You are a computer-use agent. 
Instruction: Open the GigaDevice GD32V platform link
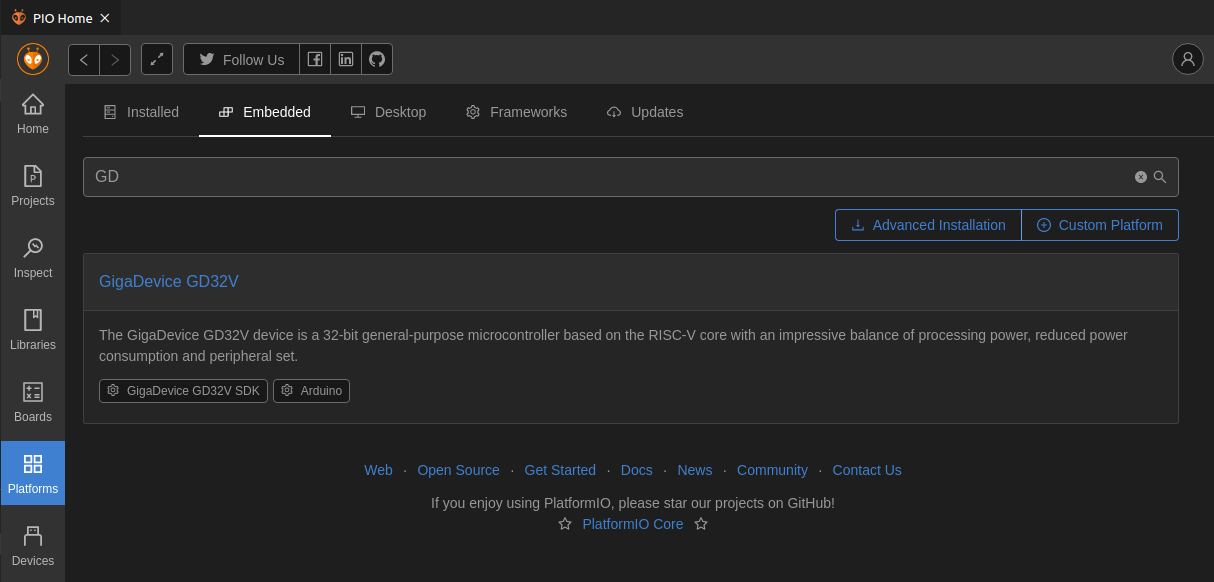[x=169, y=282]
